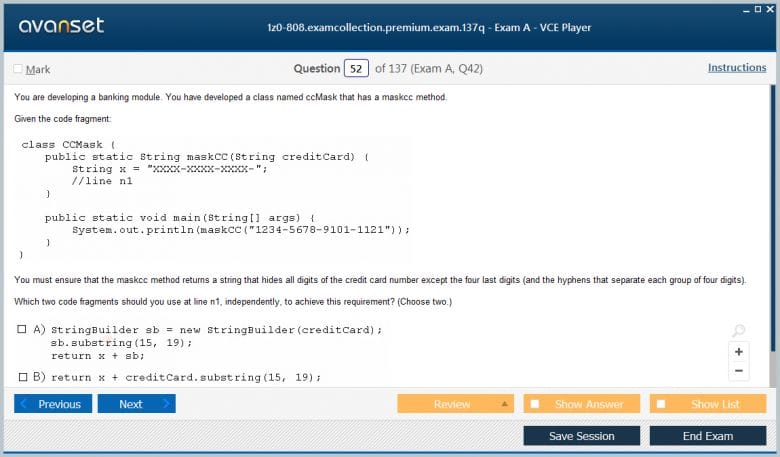Click the 'System.out.println' line in code
The image size is (780, 457).
pos(241,230)
